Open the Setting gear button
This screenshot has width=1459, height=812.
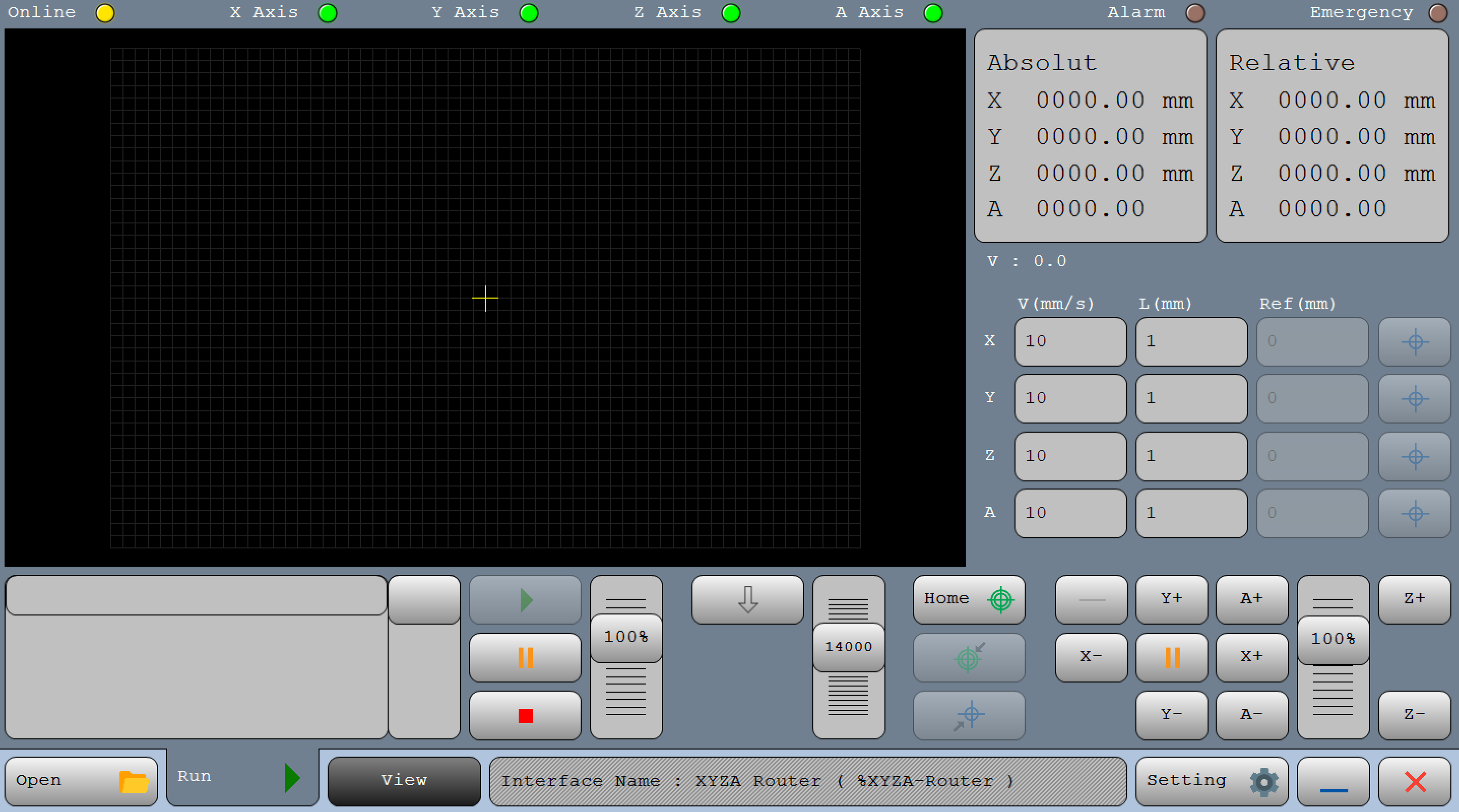1211,781
